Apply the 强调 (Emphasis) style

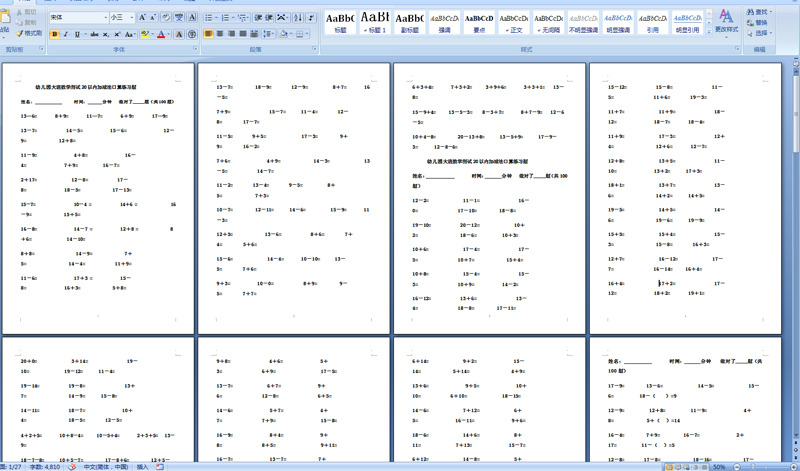tap(444, 22)
